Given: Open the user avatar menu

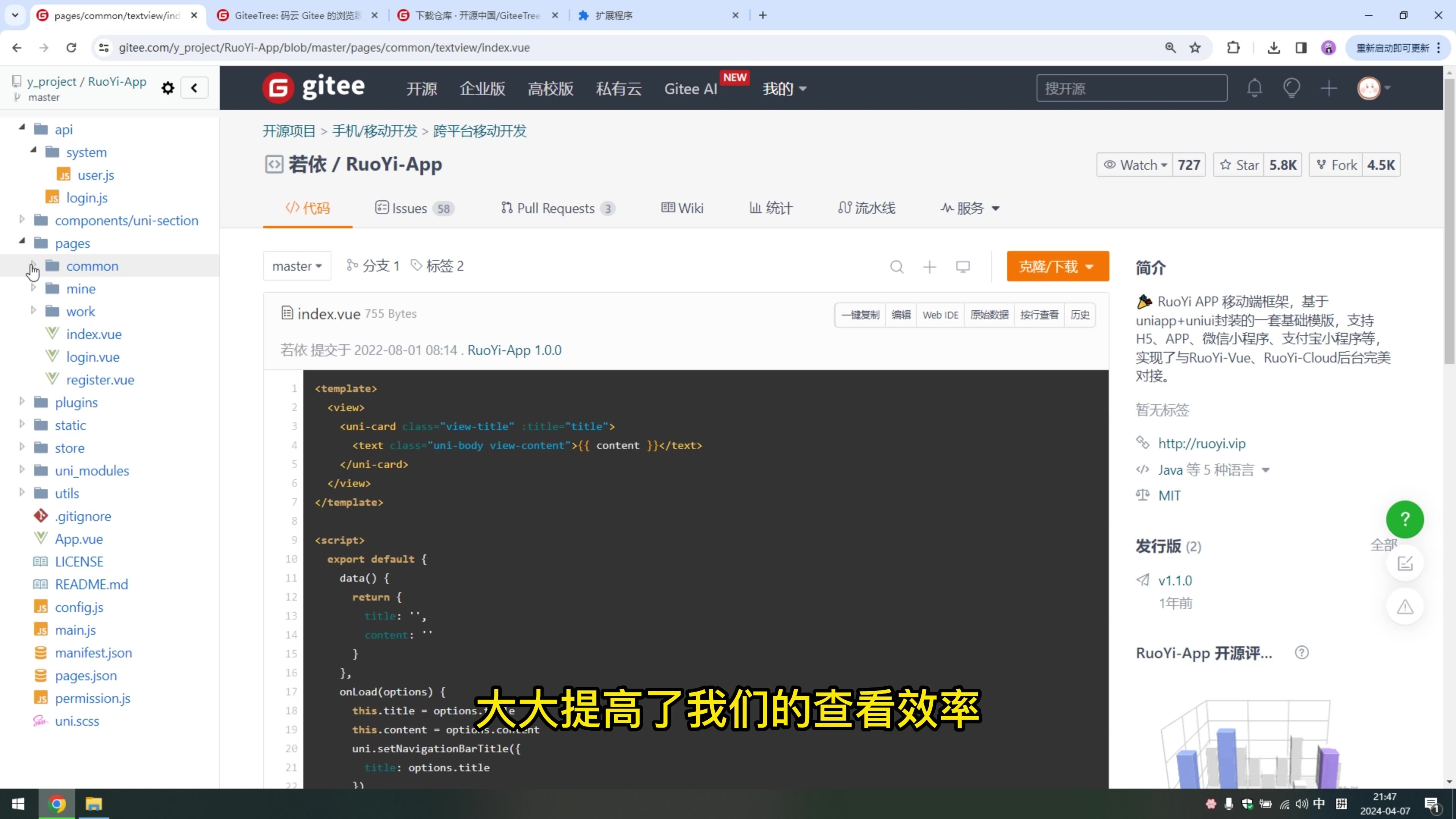Looking at the screenshot, I should click(x=1373, y=88).
